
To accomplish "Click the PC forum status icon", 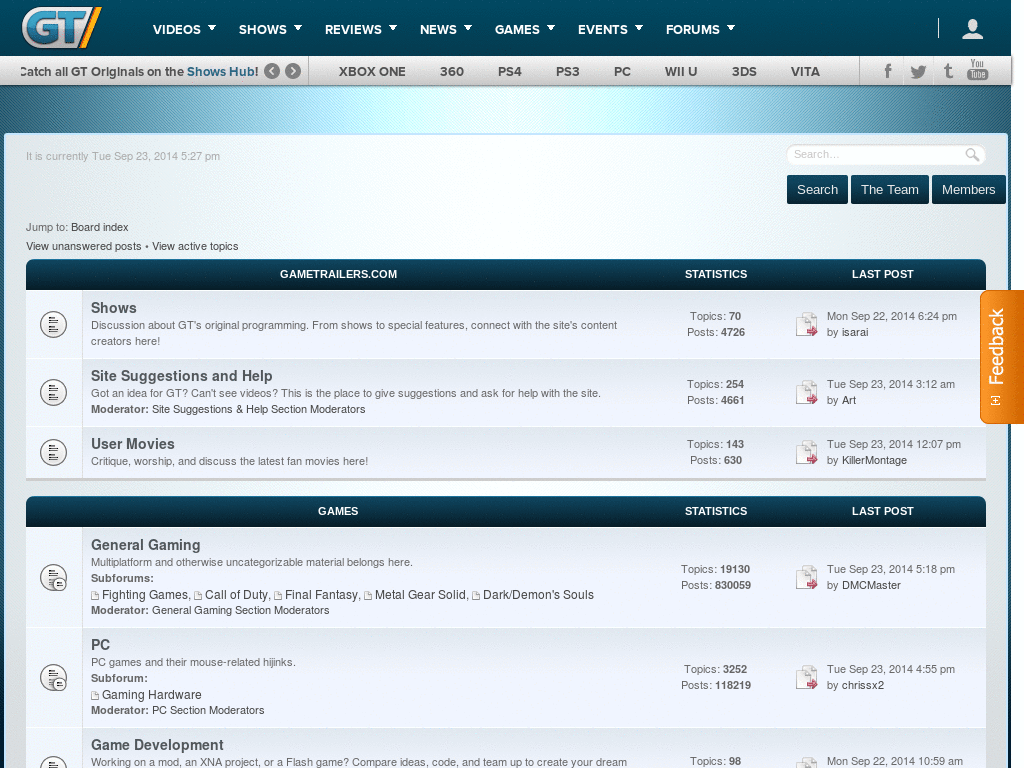I will click(54, 678).
